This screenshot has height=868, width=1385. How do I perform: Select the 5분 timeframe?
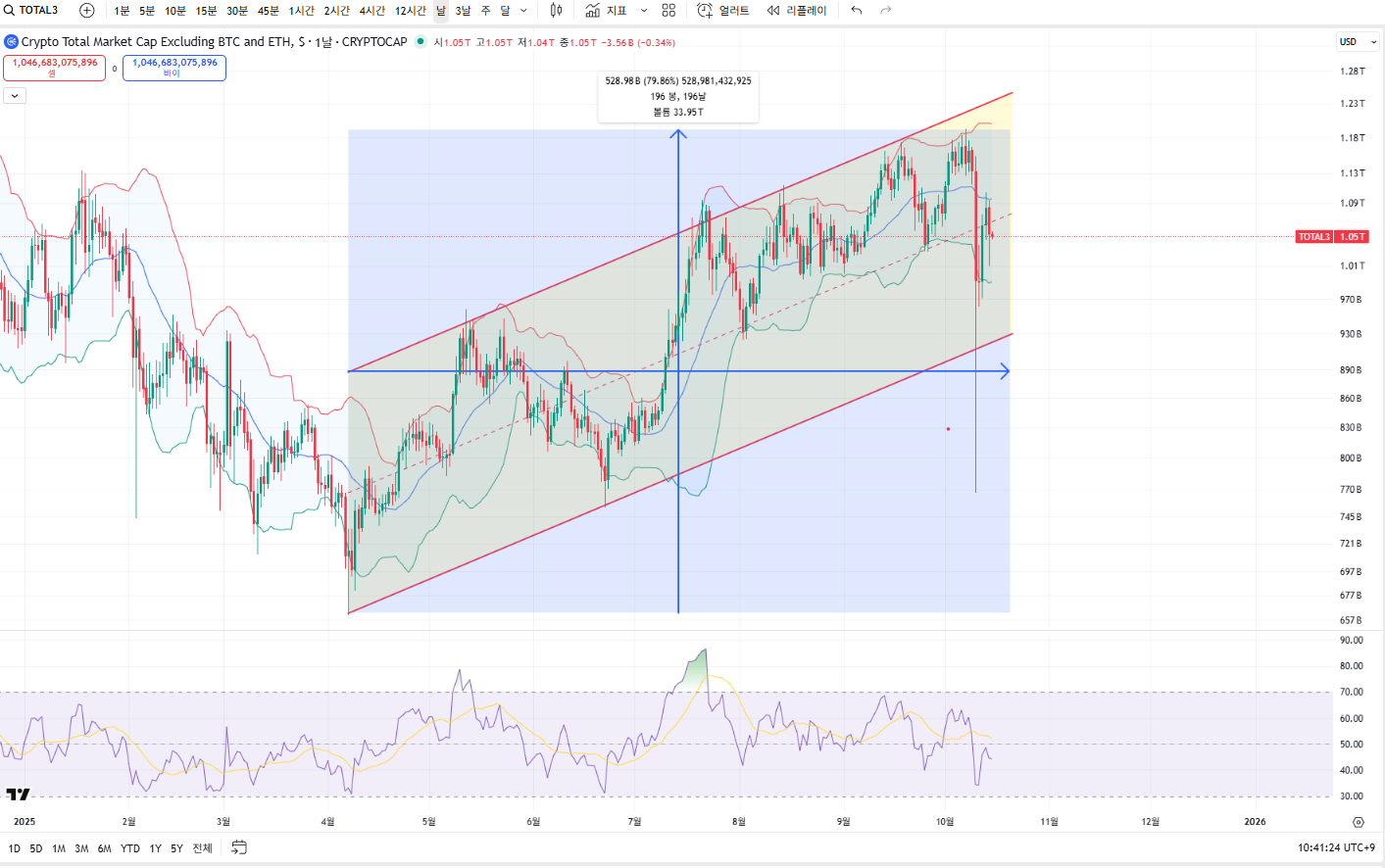tap(147, 11)
